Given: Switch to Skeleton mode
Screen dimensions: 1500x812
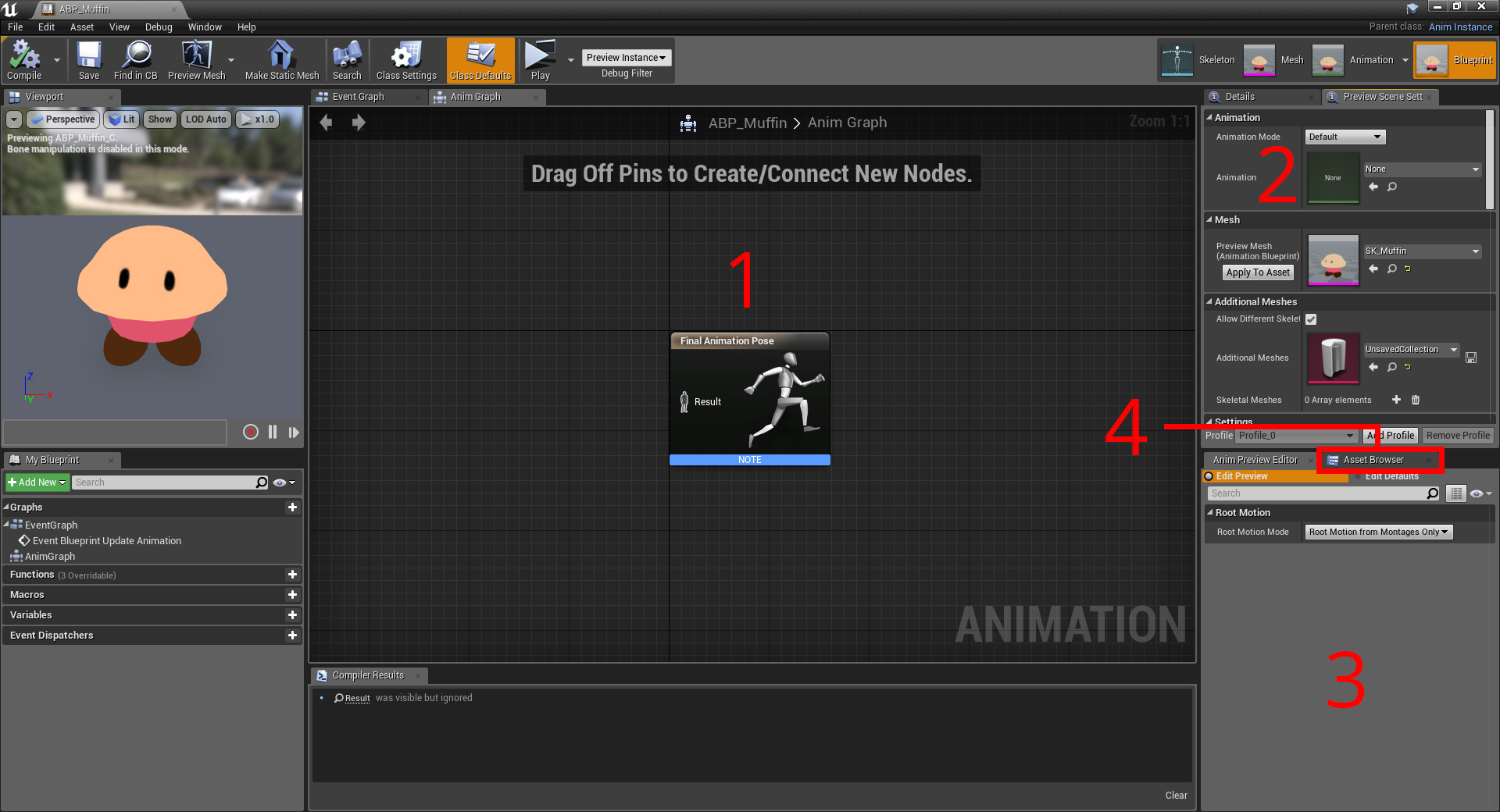Looking at the screenshot, I should point(1198,60).
